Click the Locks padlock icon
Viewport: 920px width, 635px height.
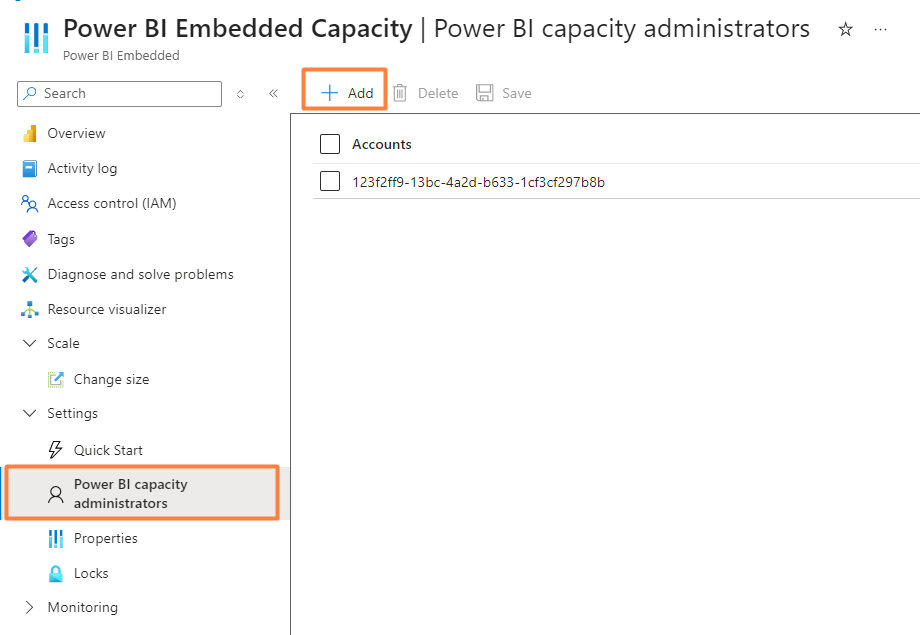pyautogui.click(x=56, y=574)
